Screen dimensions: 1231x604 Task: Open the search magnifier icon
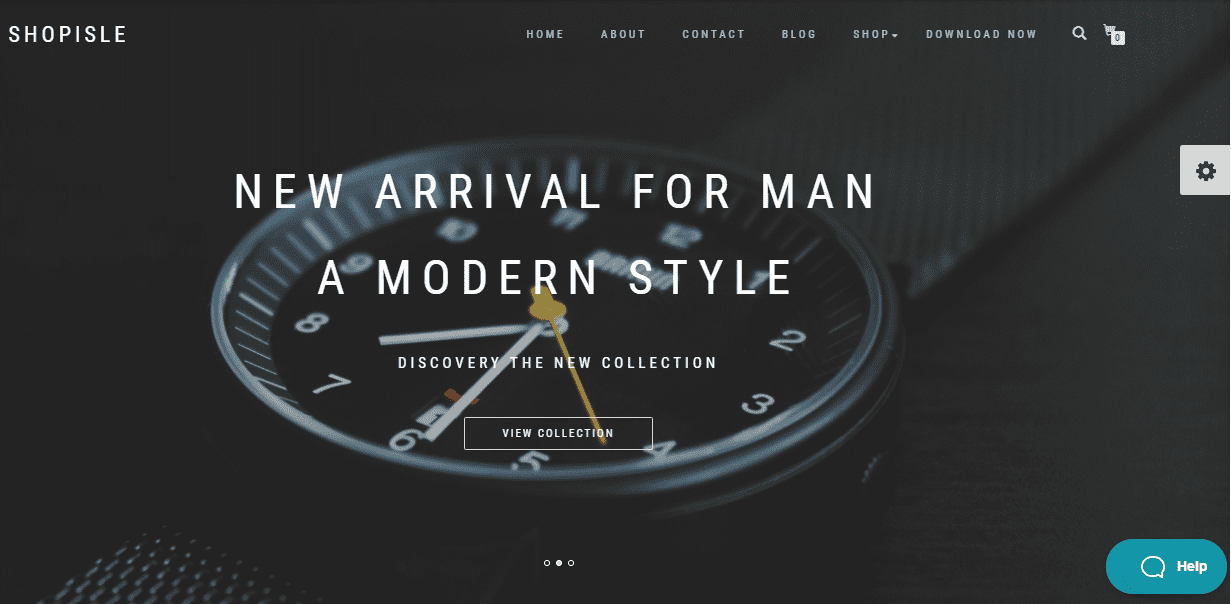[x=1079, y=33]
